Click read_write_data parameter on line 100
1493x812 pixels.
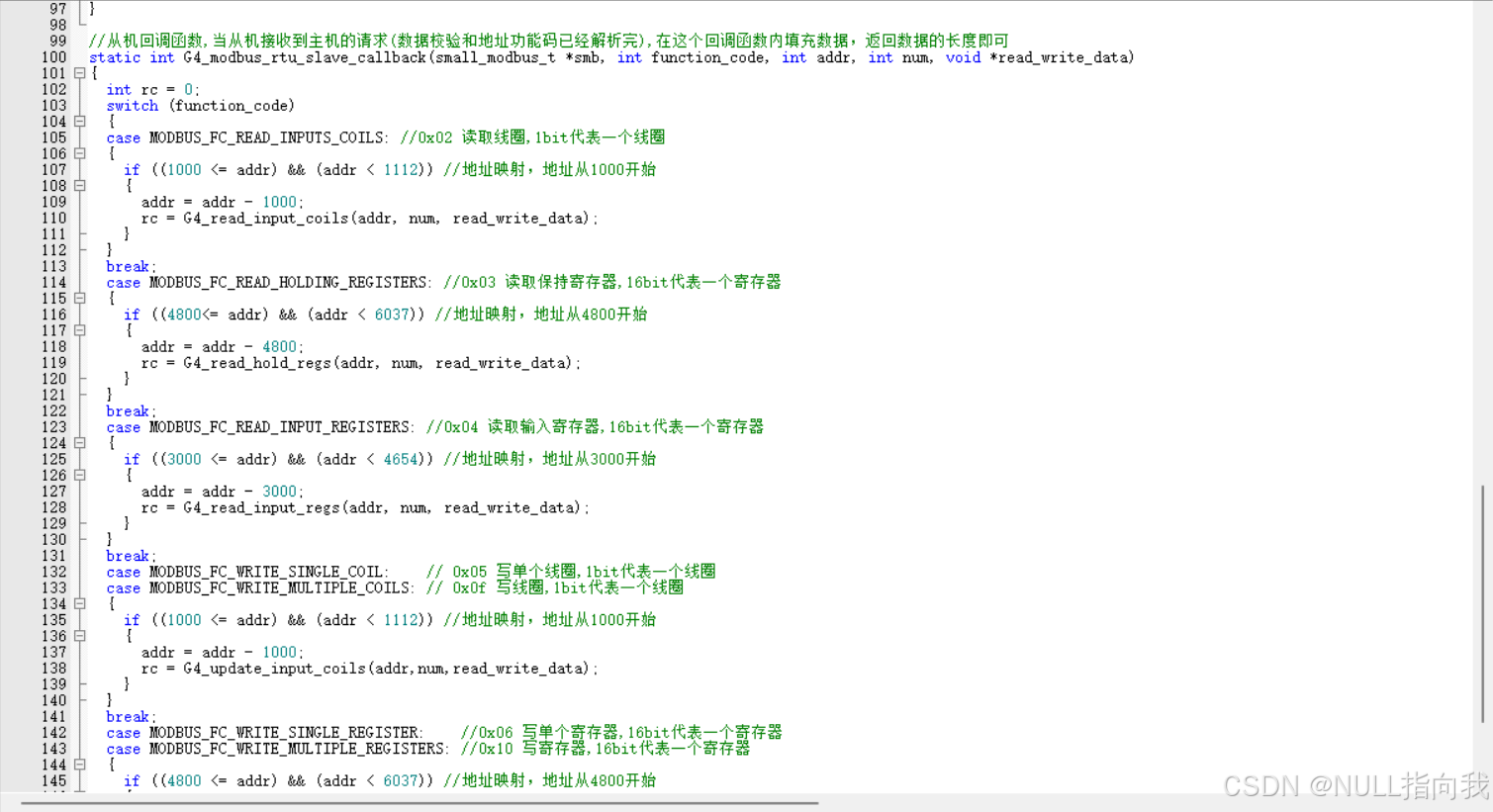tap(1064, 57)
